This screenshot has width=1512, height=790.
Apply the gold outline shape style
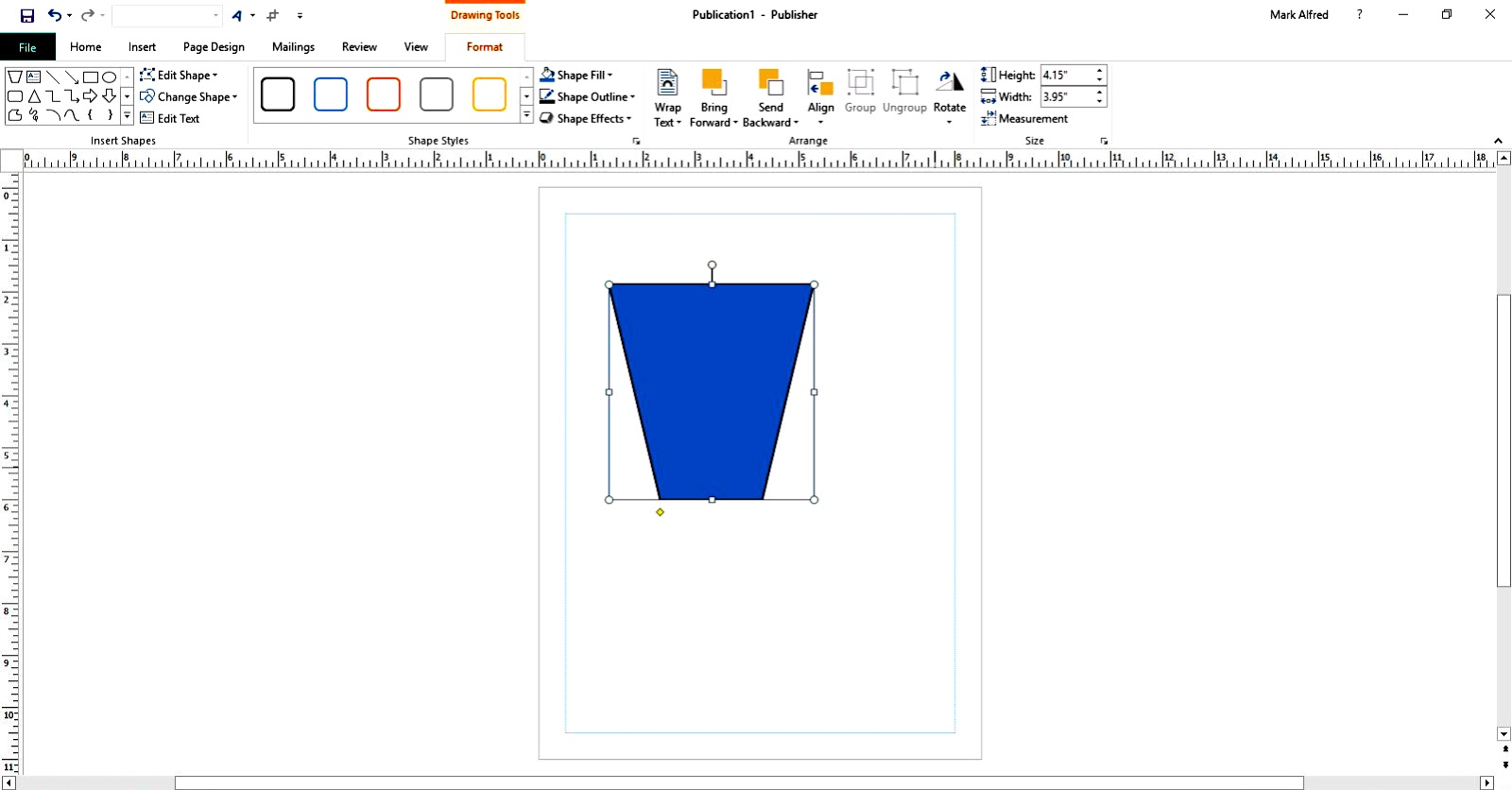point(490,94)
